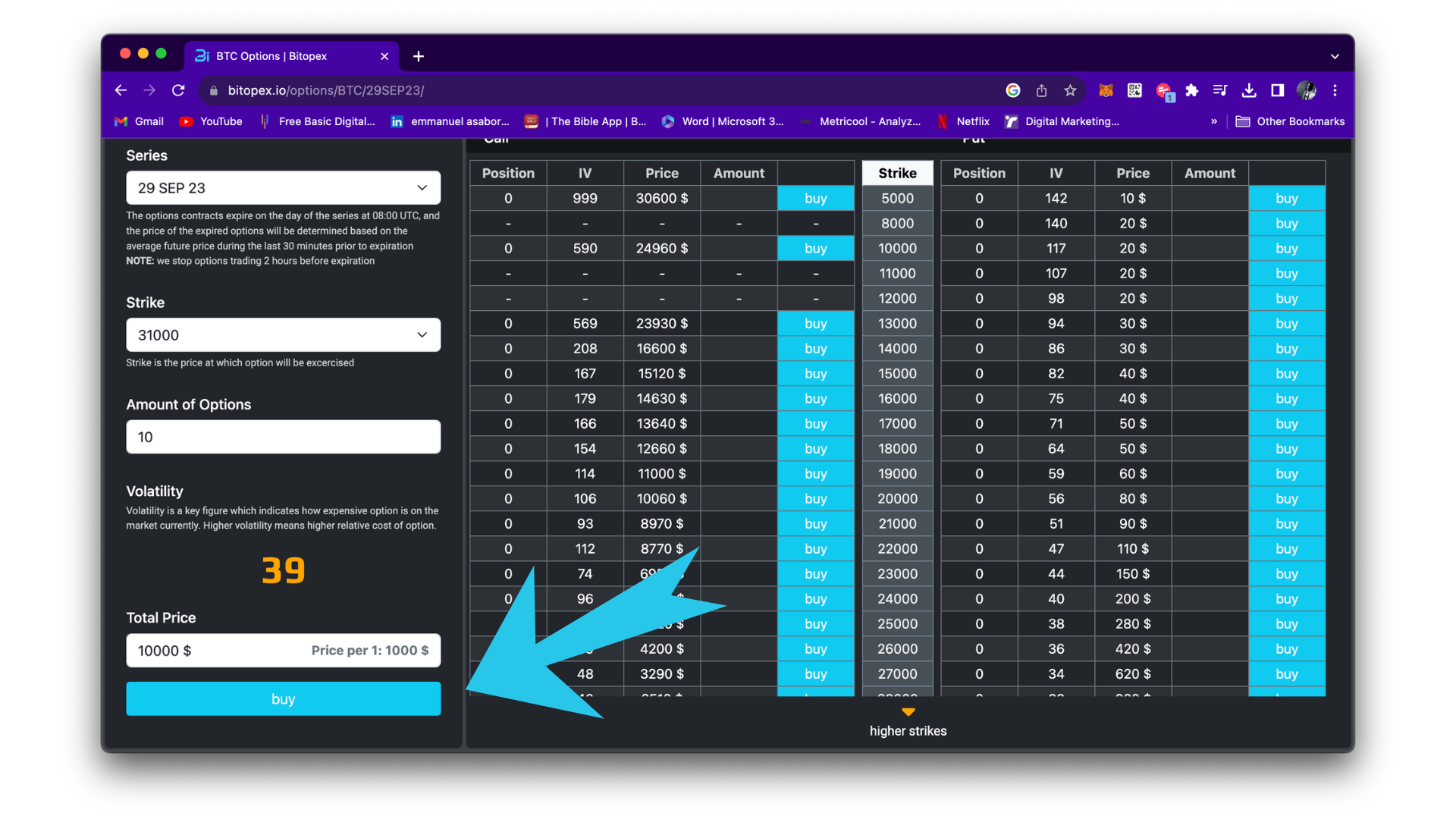Image resolution: width=1456 pixels, height=819 pixels.
Task: Open the Other Bookmarks folder
Action: coord(1290,121)
